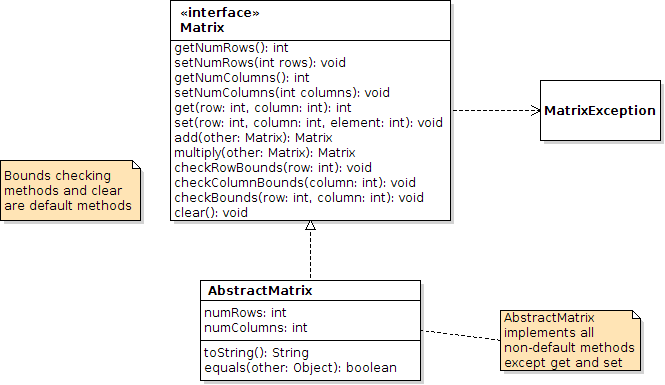This screenshot has width=665, height=385.
Task: Click the hollow realization arrowhead under Matrix
Action: [x=310, y=225]
